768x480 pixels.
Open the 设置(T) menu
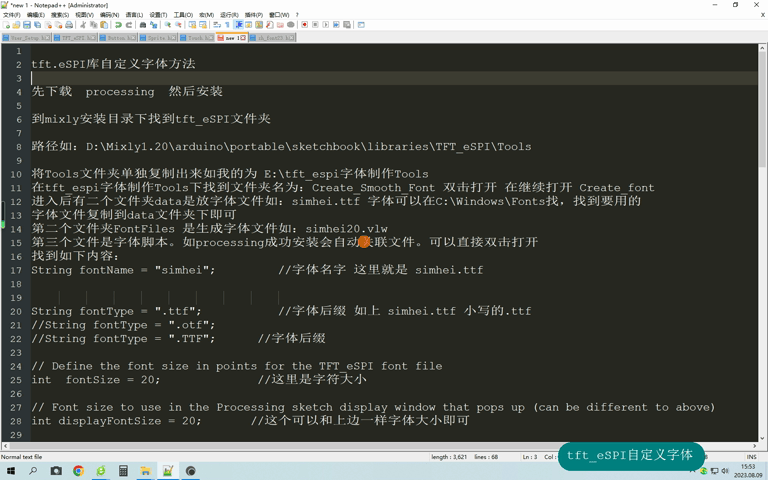pos(158,15)
